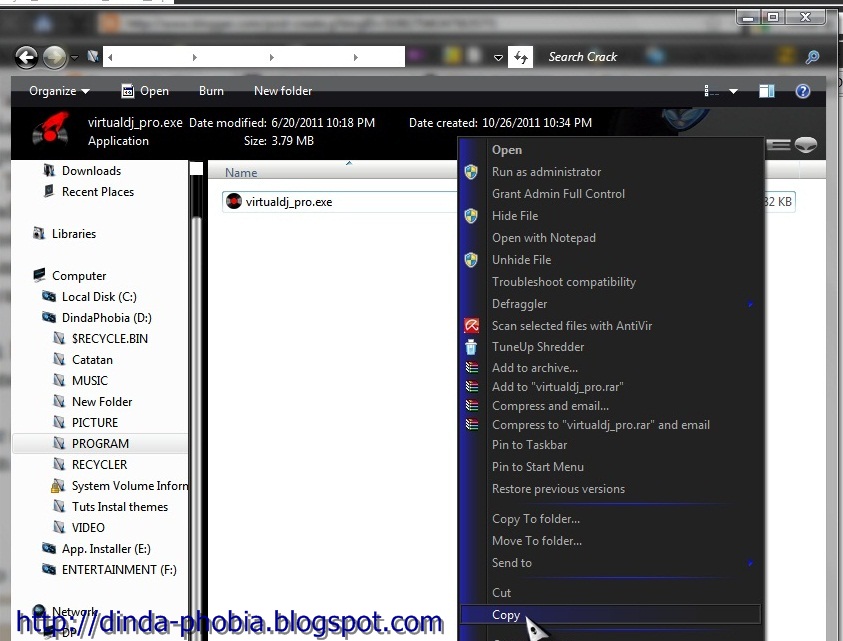Open System Volume Information folder

point(119,486)
